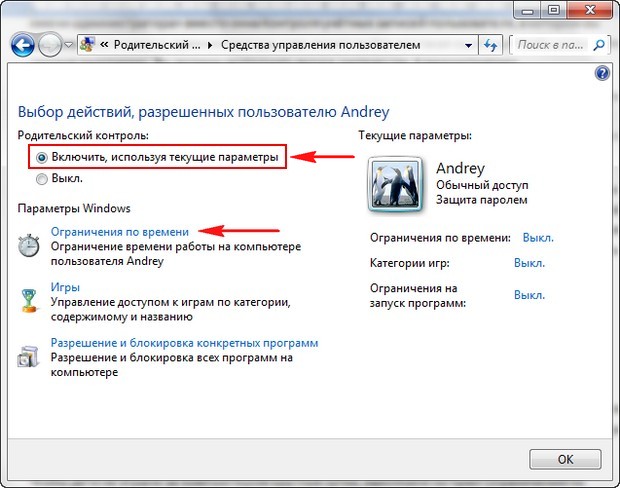This screenshot has width=620, height=488.
Task: Click the Текущие параметры heading
Action: [415, 136]
